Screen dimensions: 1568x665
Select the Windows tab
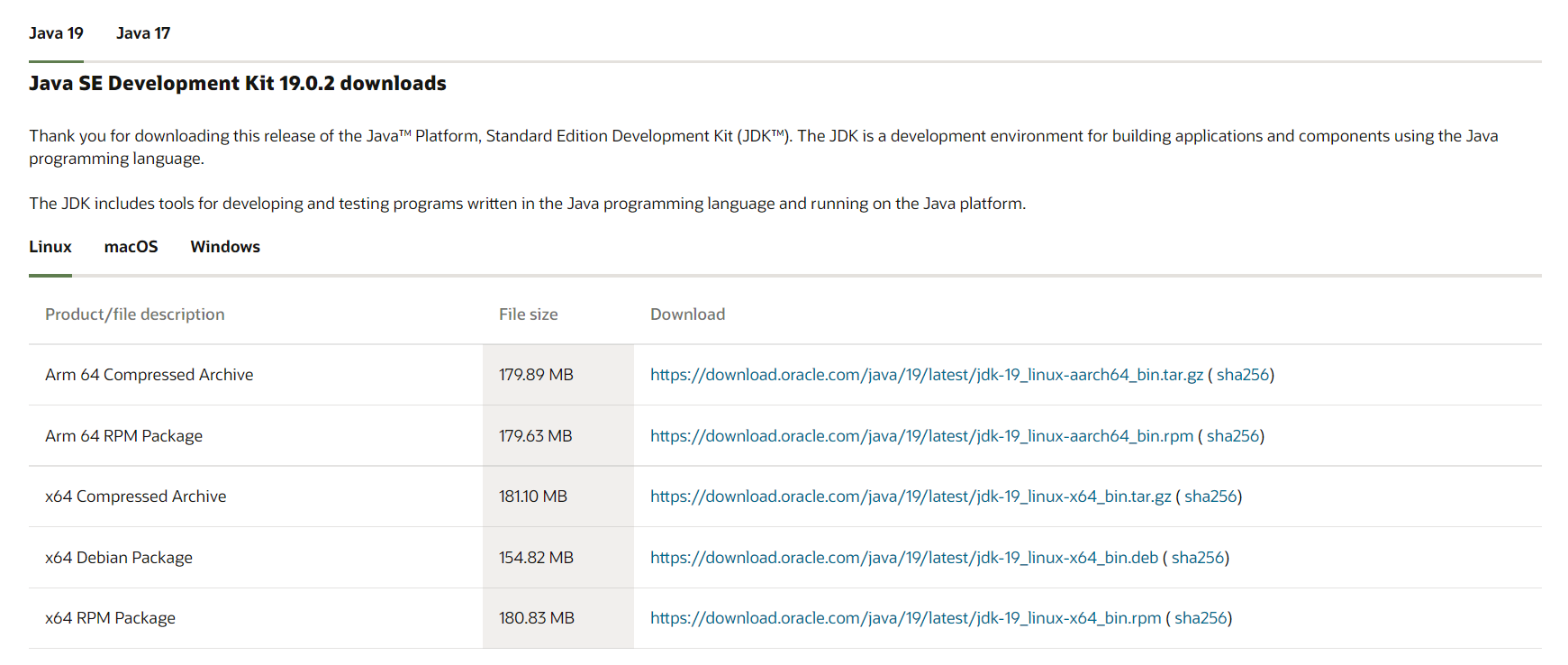pos(225,247)
